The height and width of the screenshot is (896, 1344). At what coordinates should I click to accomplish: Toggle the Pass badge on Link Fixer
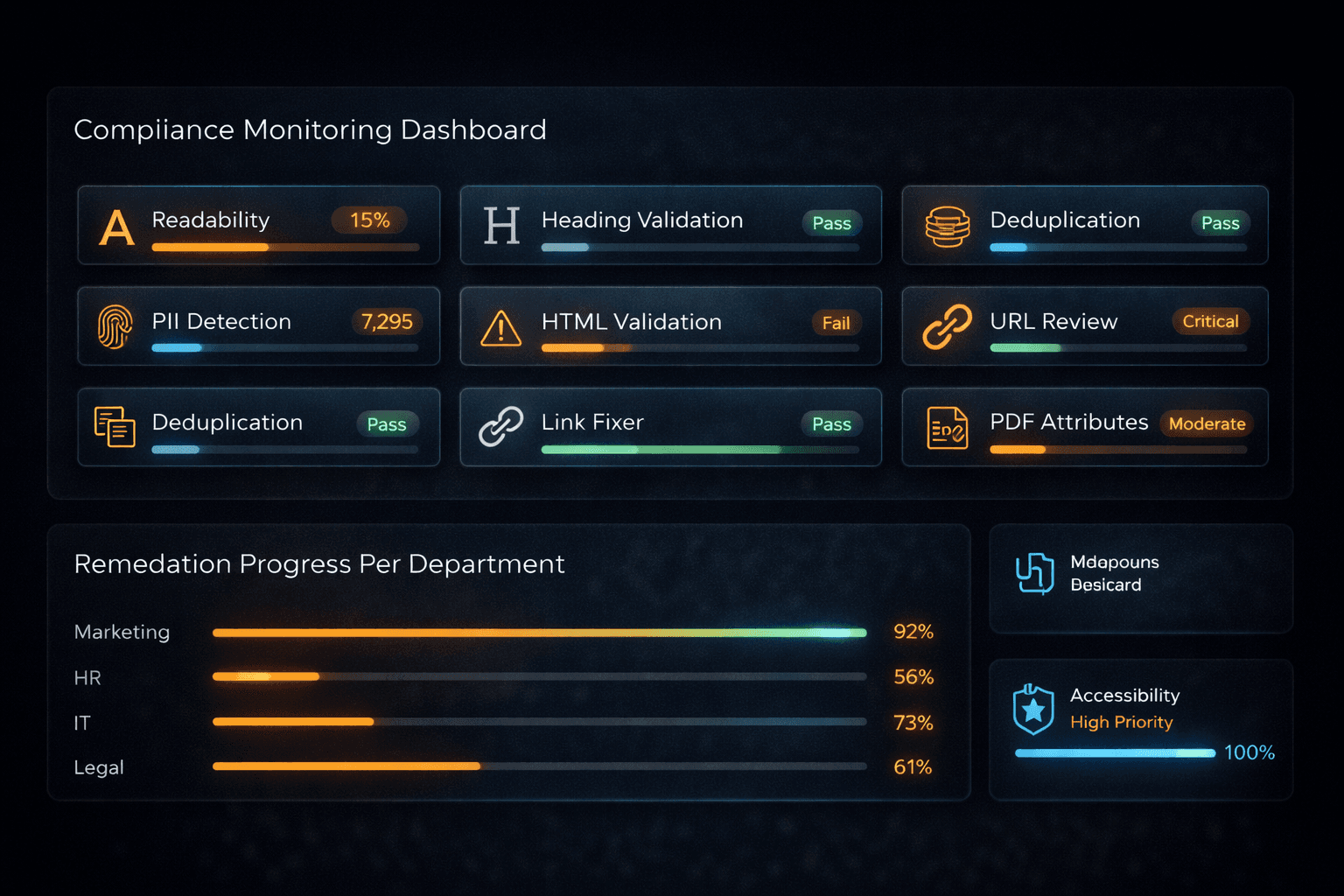(x=830, y=424)
